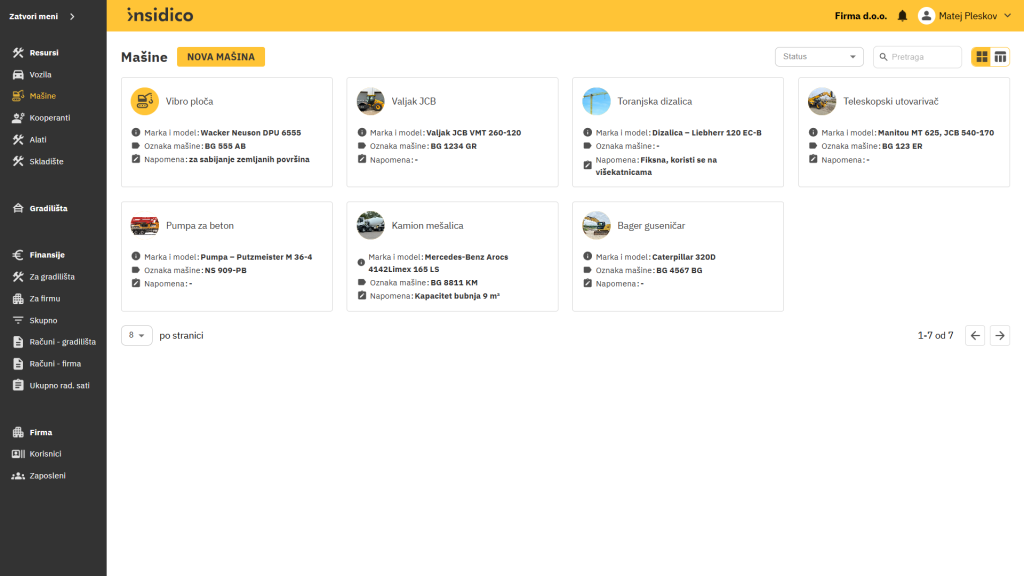Open the Toranjska dizalica card title
Viewport: 1024px width, 576px height.
point(654,101)
